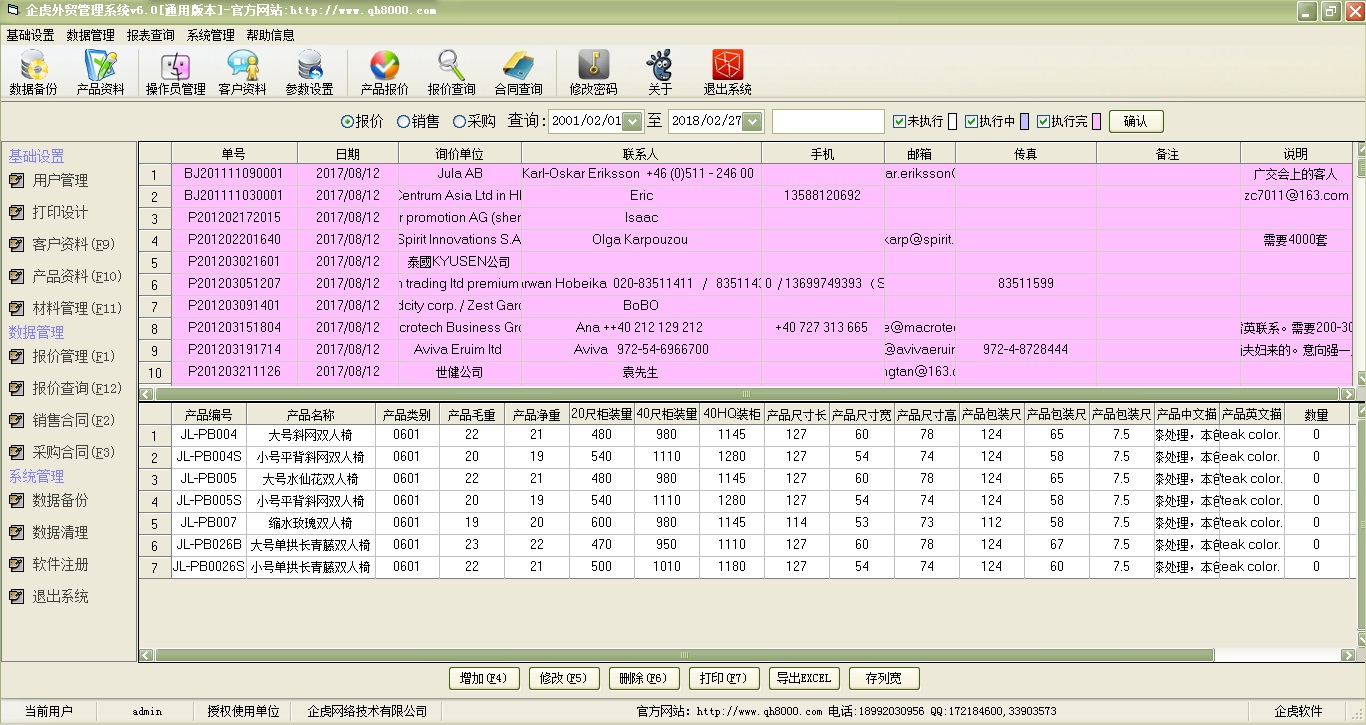The width and height of the screenshot is (1366, 725).
Task: Click the quotation table horizontal scrollbar
Action: click(746, 394)
